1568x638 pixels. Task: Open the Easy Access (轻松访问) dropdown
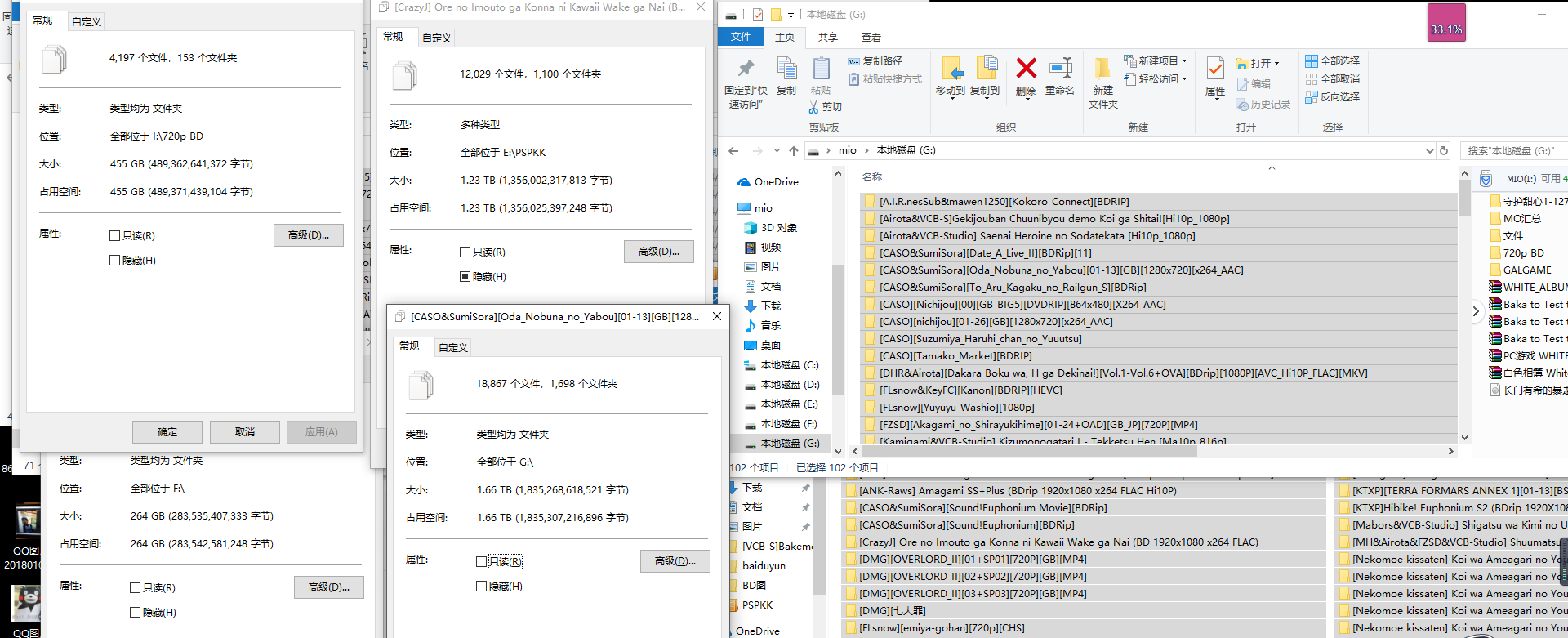click(x=1156, y=79)
